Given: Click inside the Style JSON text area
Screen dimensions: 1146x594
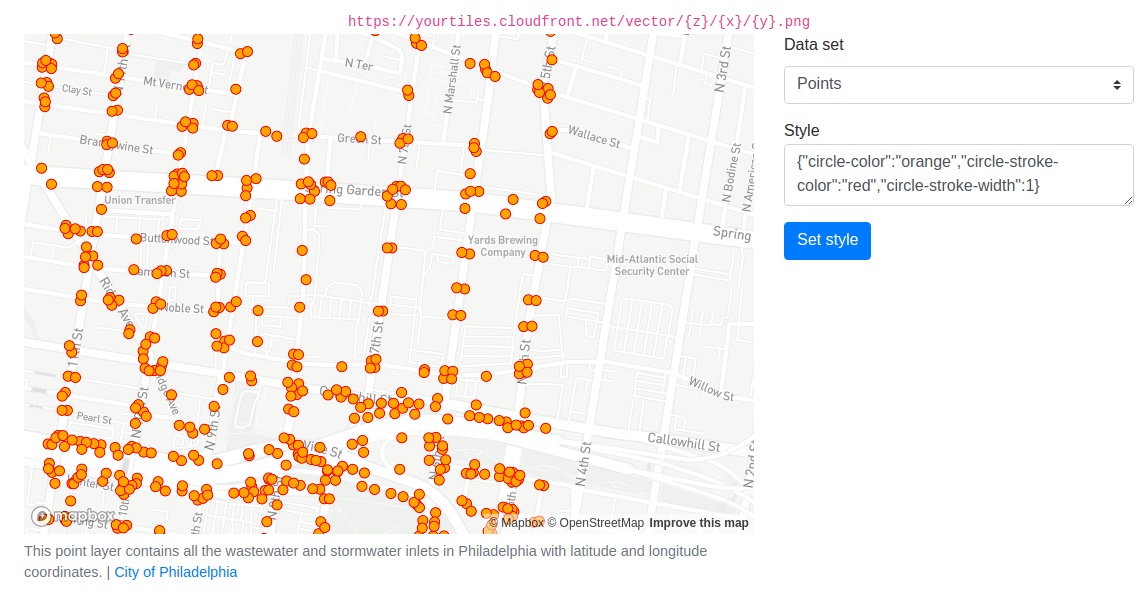Looking at the screenshot, I should [x=958, y=175].
